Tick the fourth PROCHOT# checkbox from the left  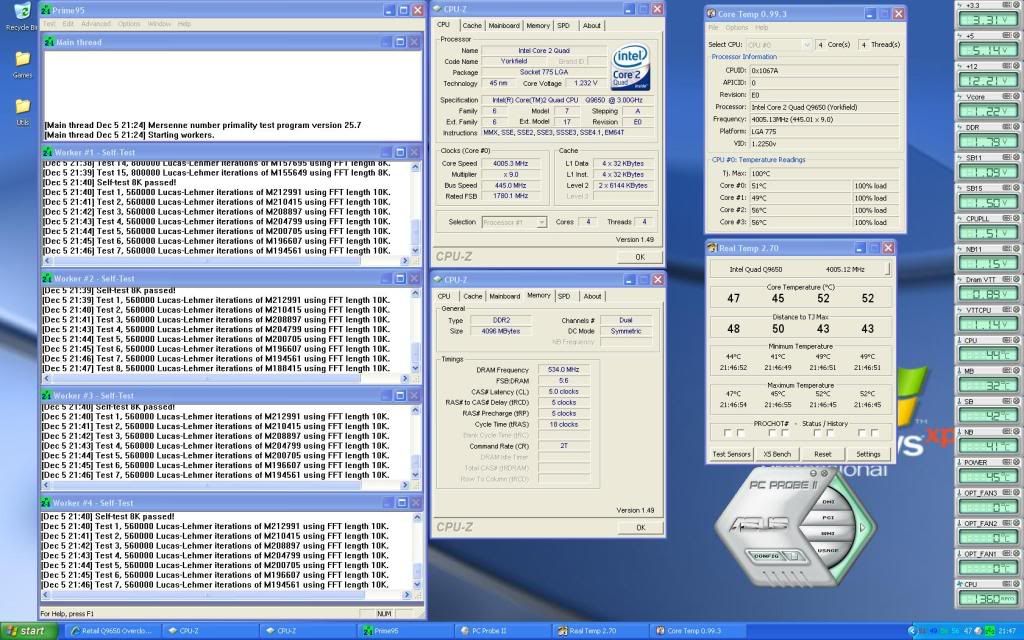click(x=785, y=433)
